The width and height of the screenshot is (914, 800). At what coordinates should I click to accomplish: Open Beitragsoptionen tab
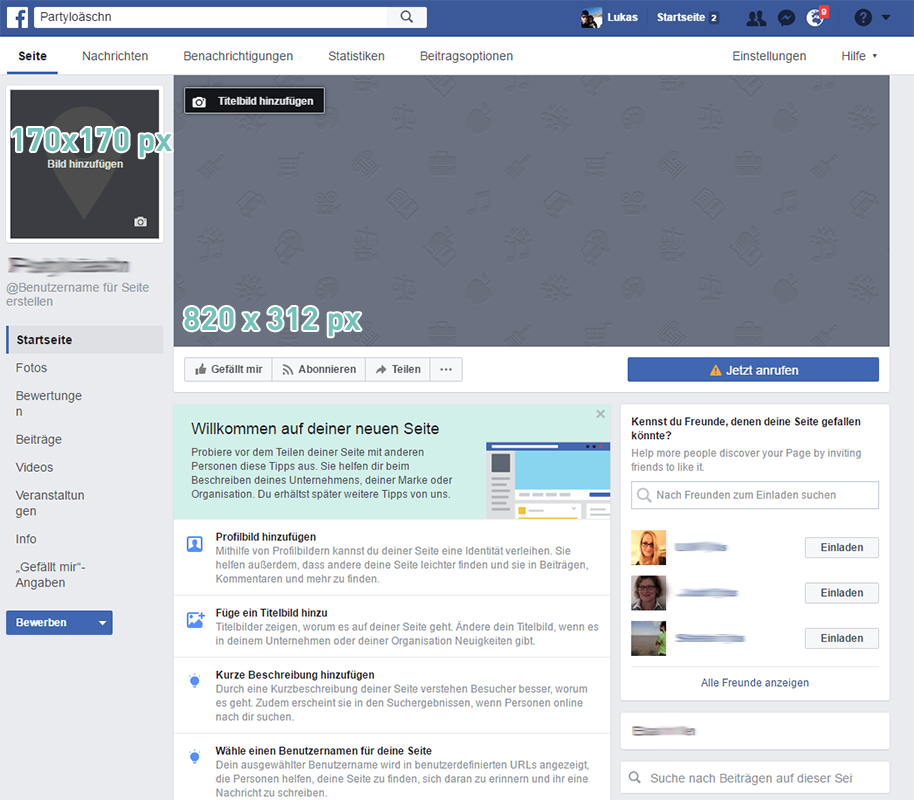tap(466, 56)
